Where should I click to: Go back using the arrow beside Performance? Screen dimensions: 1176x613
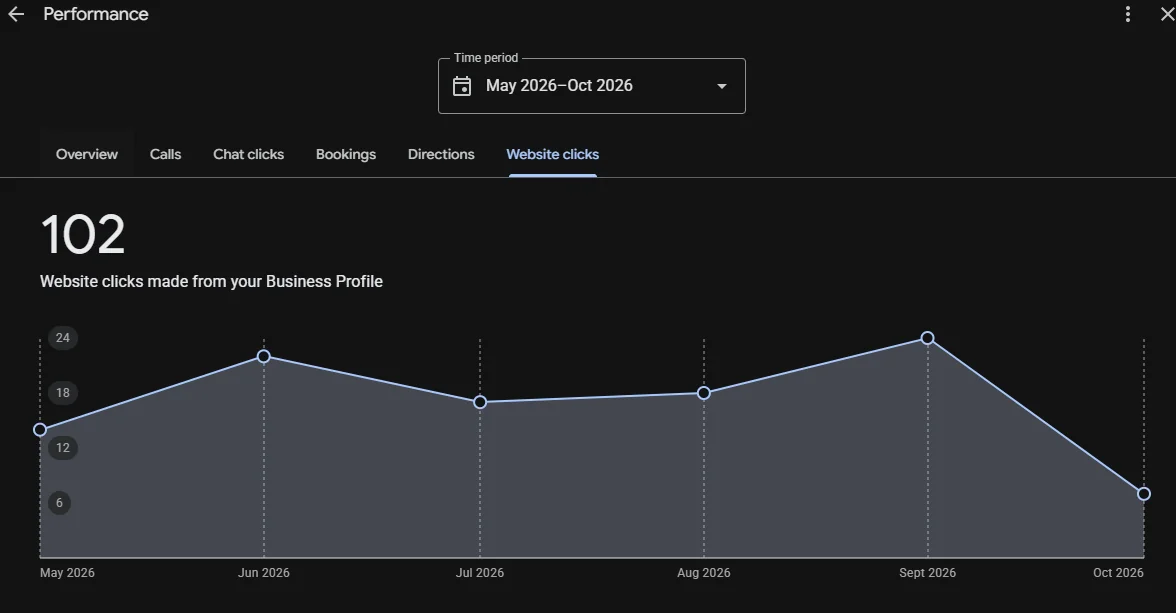(x=16, y=14)
